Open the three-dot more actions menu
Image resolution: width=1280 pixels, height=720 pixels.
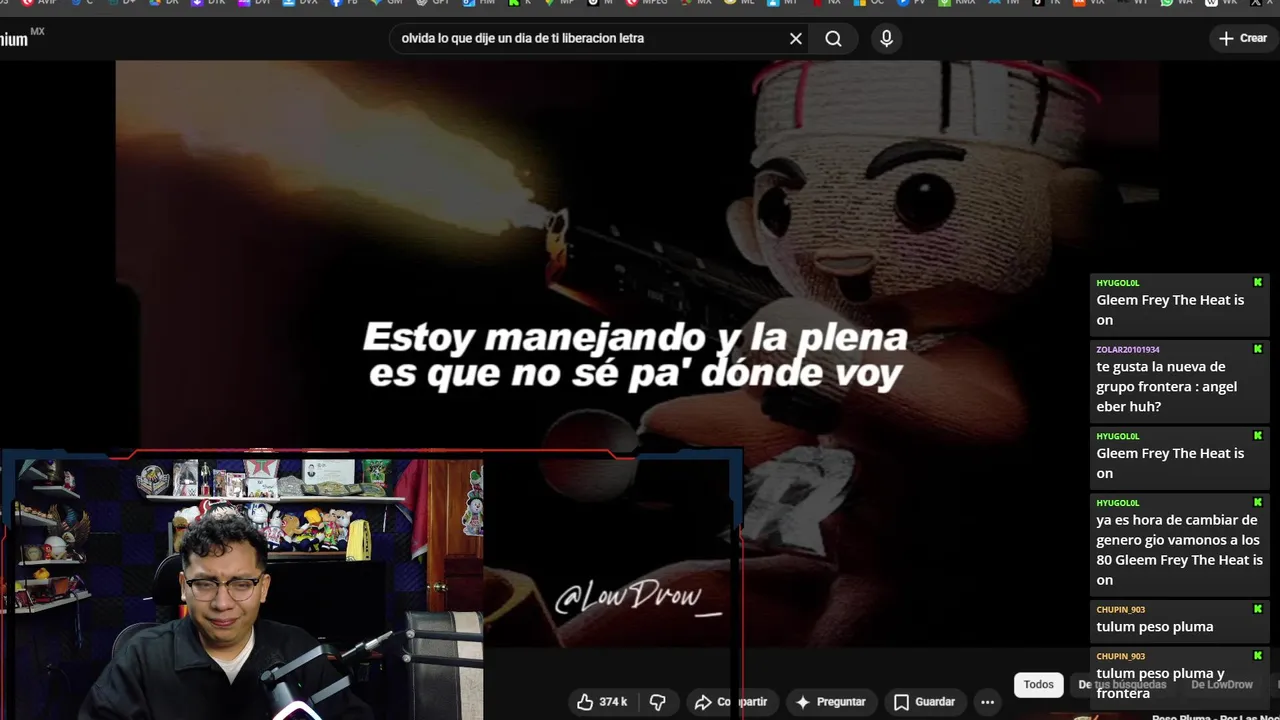(x=988, y=702)
